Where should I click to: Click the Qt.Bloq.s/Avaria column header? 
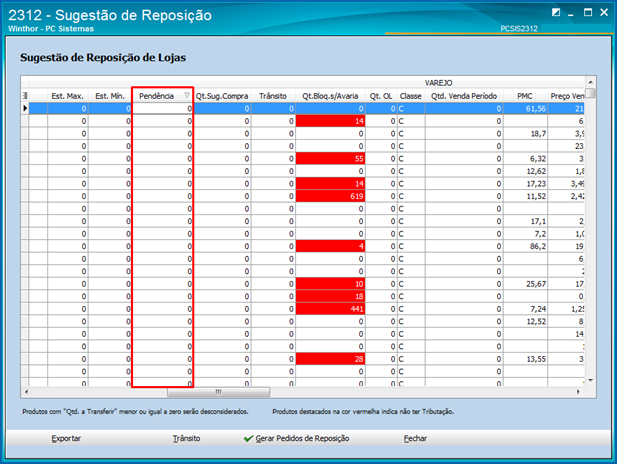(330, 96)
